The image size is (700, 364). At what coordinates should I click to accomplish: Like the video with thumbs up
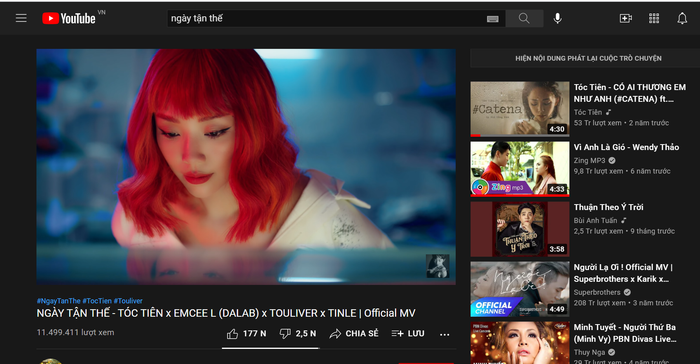click(x=246, y=334)
